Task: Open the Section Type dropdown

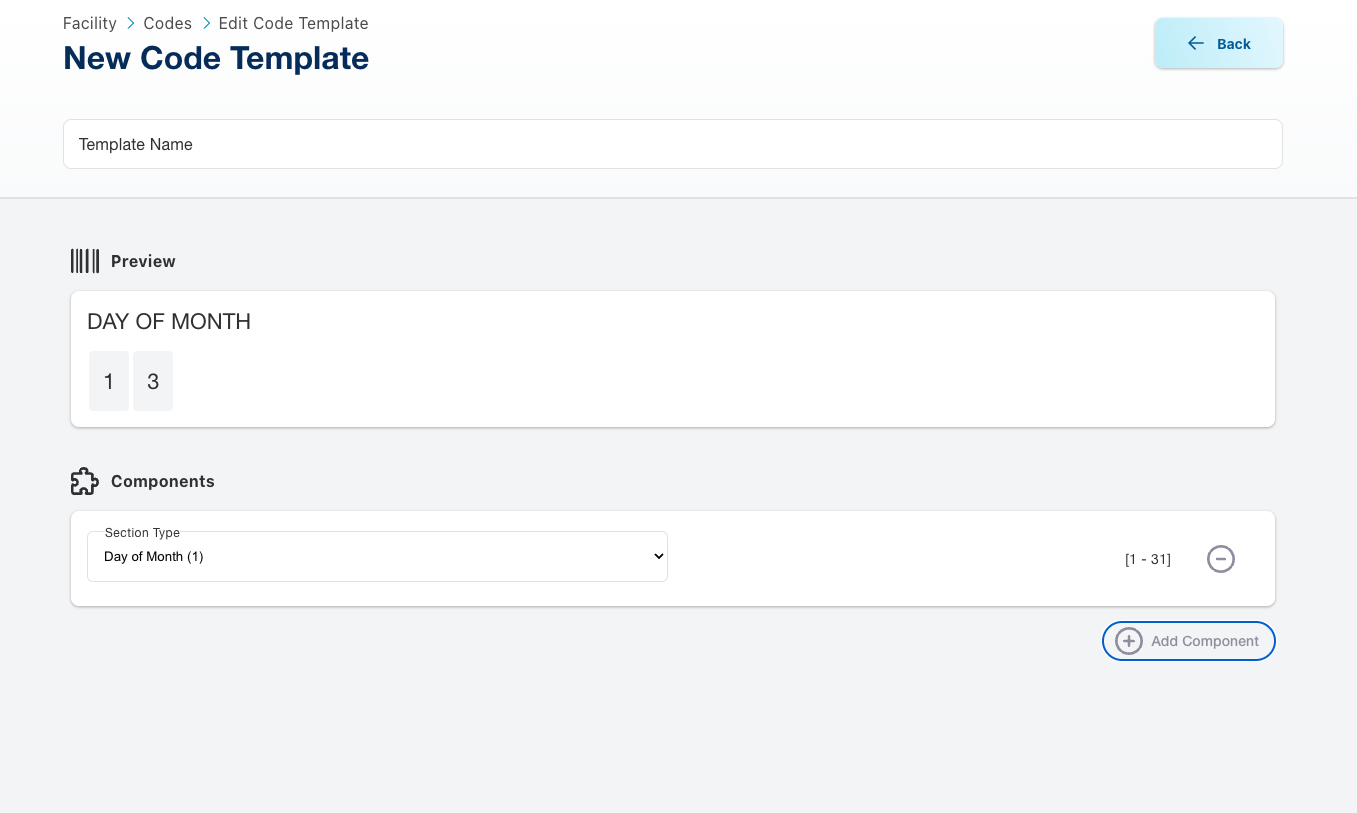Action: [x=377, y=557]
